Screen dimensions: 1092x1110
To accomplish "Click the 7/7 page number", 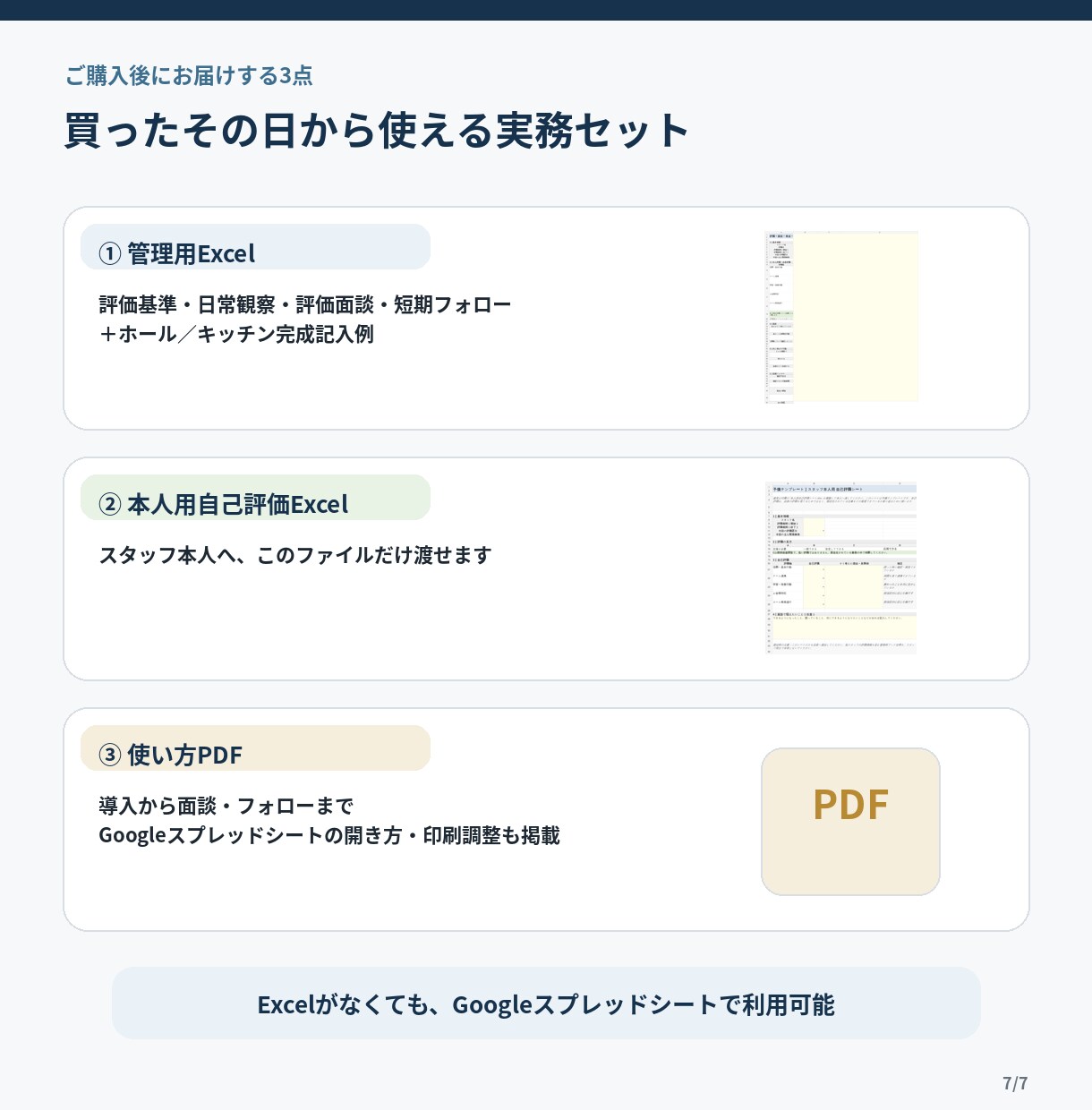I will click(1015, 1083).
